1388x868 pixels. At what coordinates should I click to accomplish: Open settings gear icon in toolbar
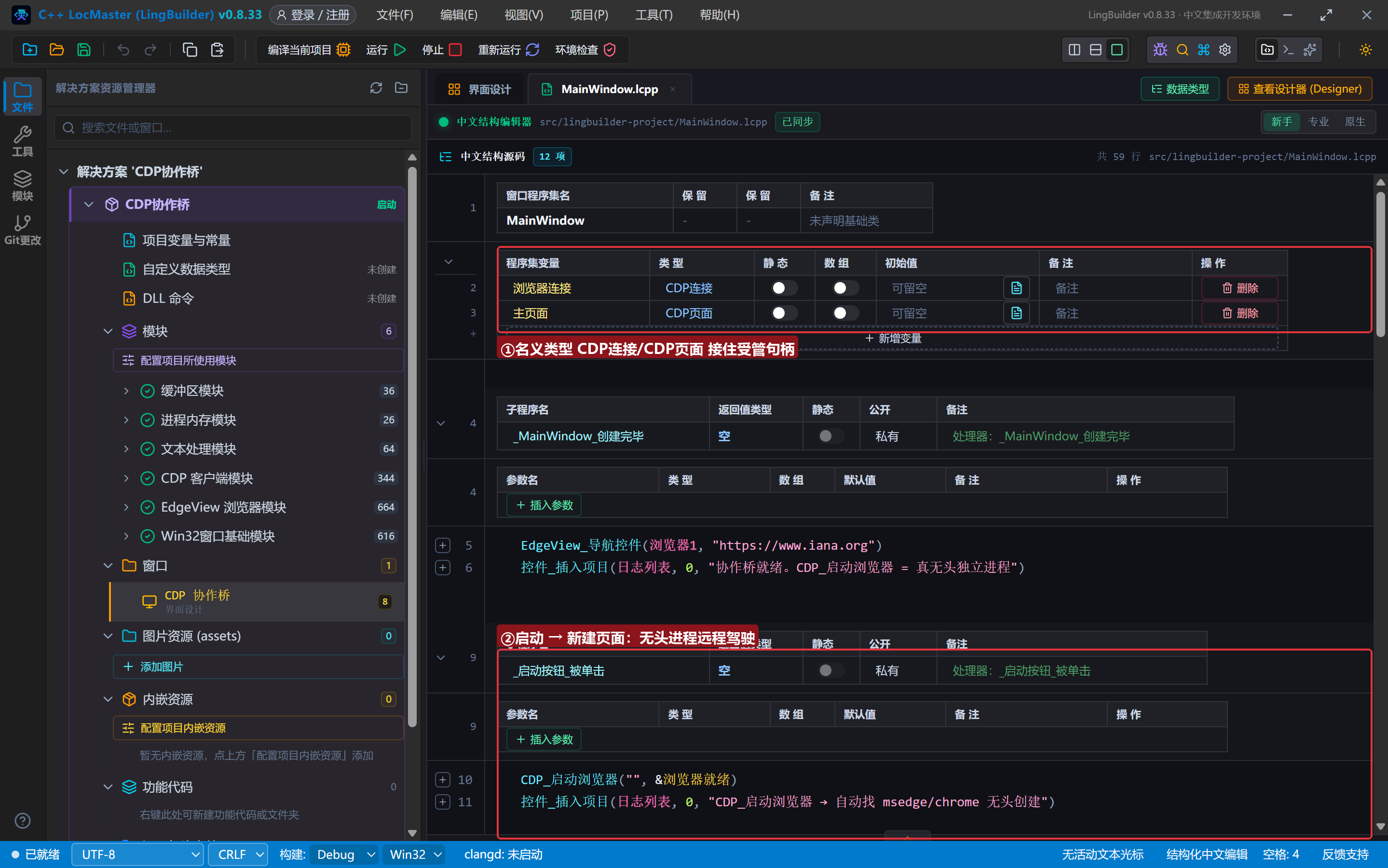[x=1225, y=50]
